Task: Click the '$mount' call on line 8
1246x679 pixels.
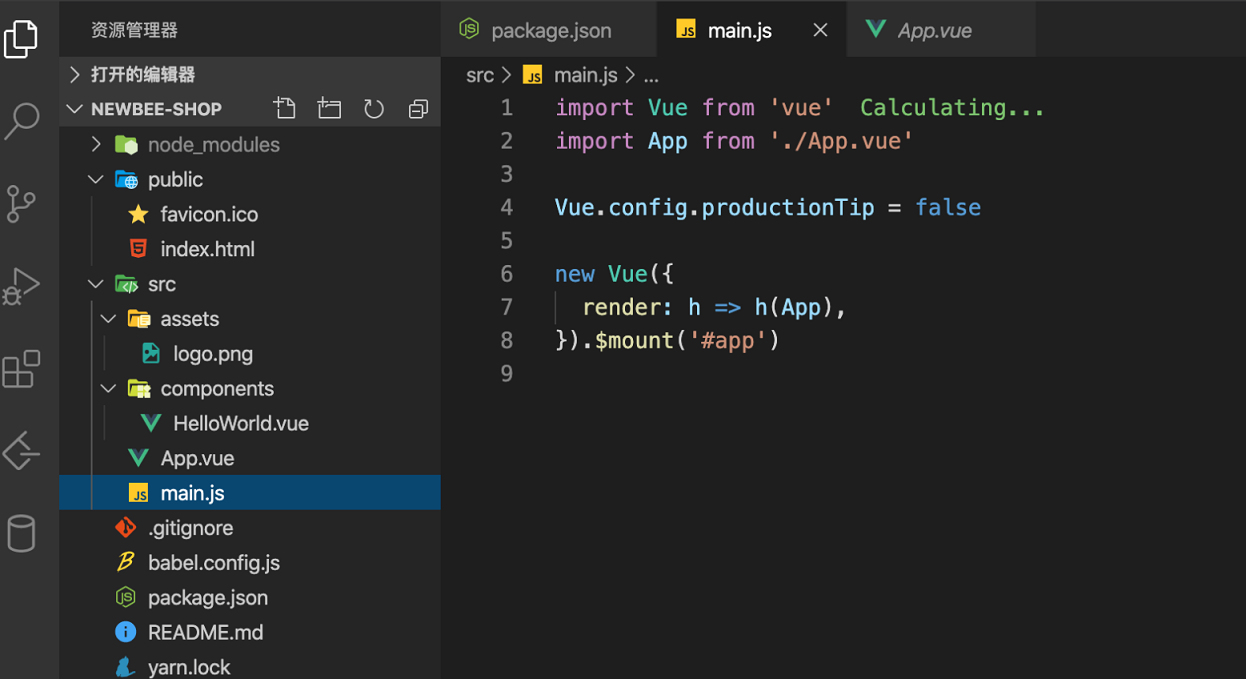Action: click(x=634, y=340)
